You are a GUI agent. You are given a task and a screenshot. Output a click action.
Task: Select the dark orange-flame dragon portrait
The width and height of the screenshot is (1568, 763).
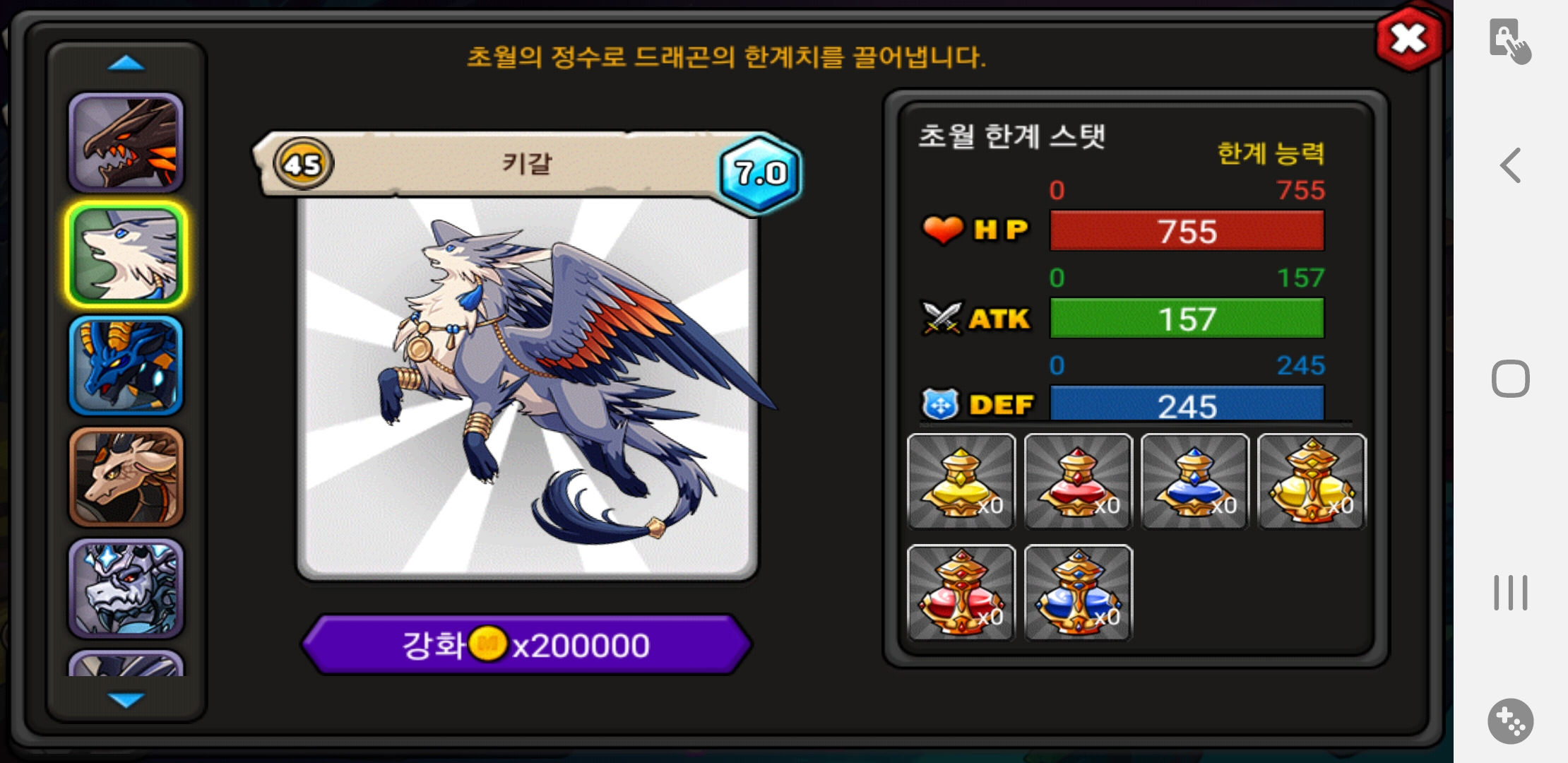126,143
